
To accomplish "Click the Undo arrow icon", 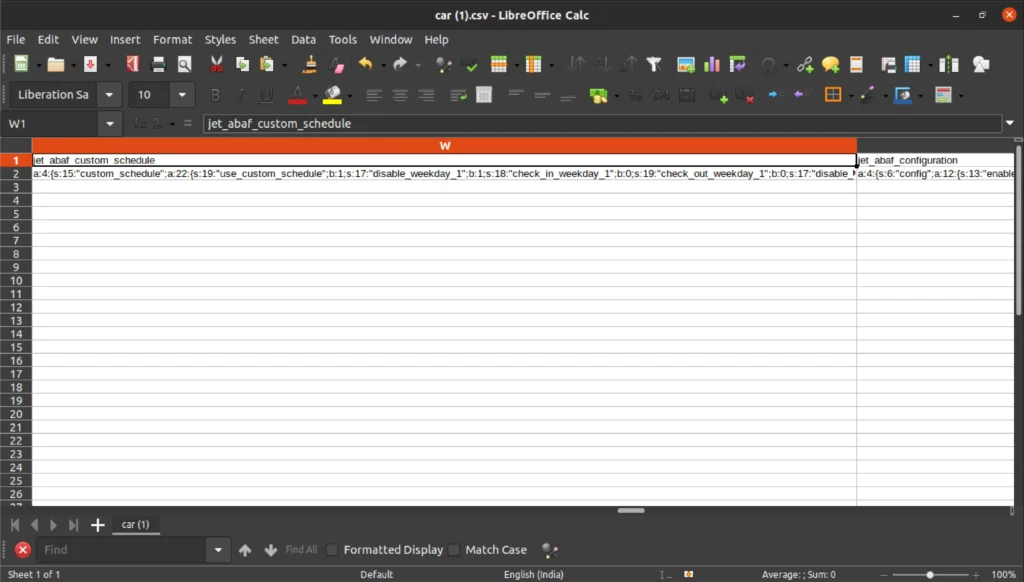I will [x=365, y=64].
